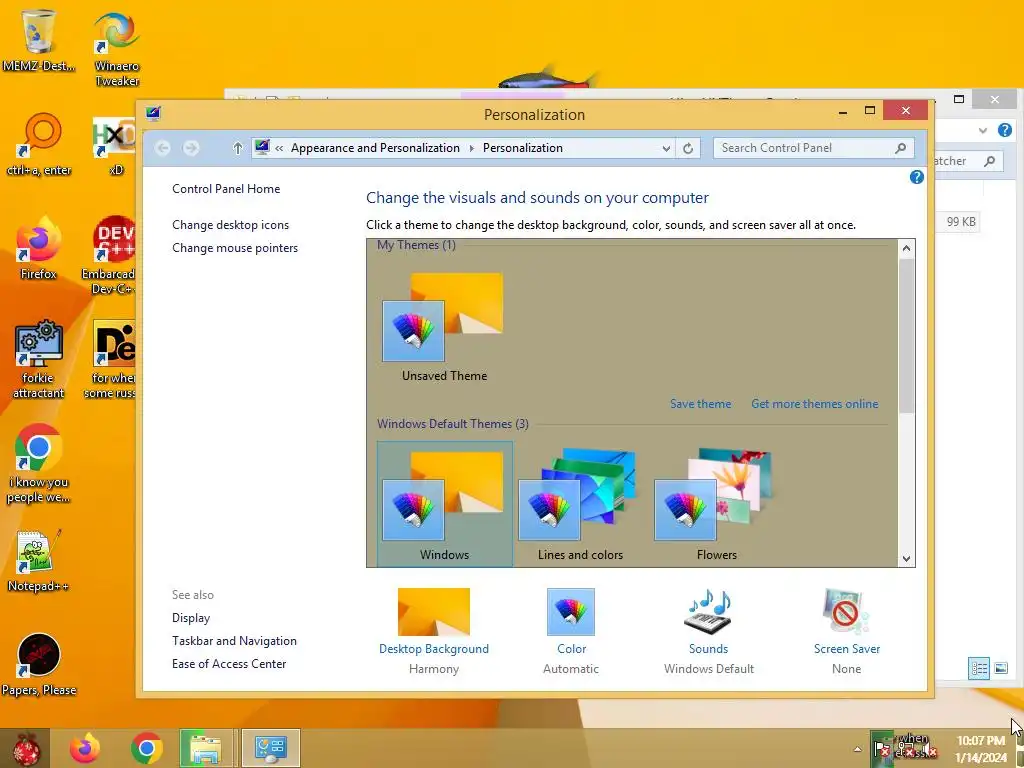Show hidden system tray icons
The height and width of the screenshot is (768, 1024).
[857, 749]
